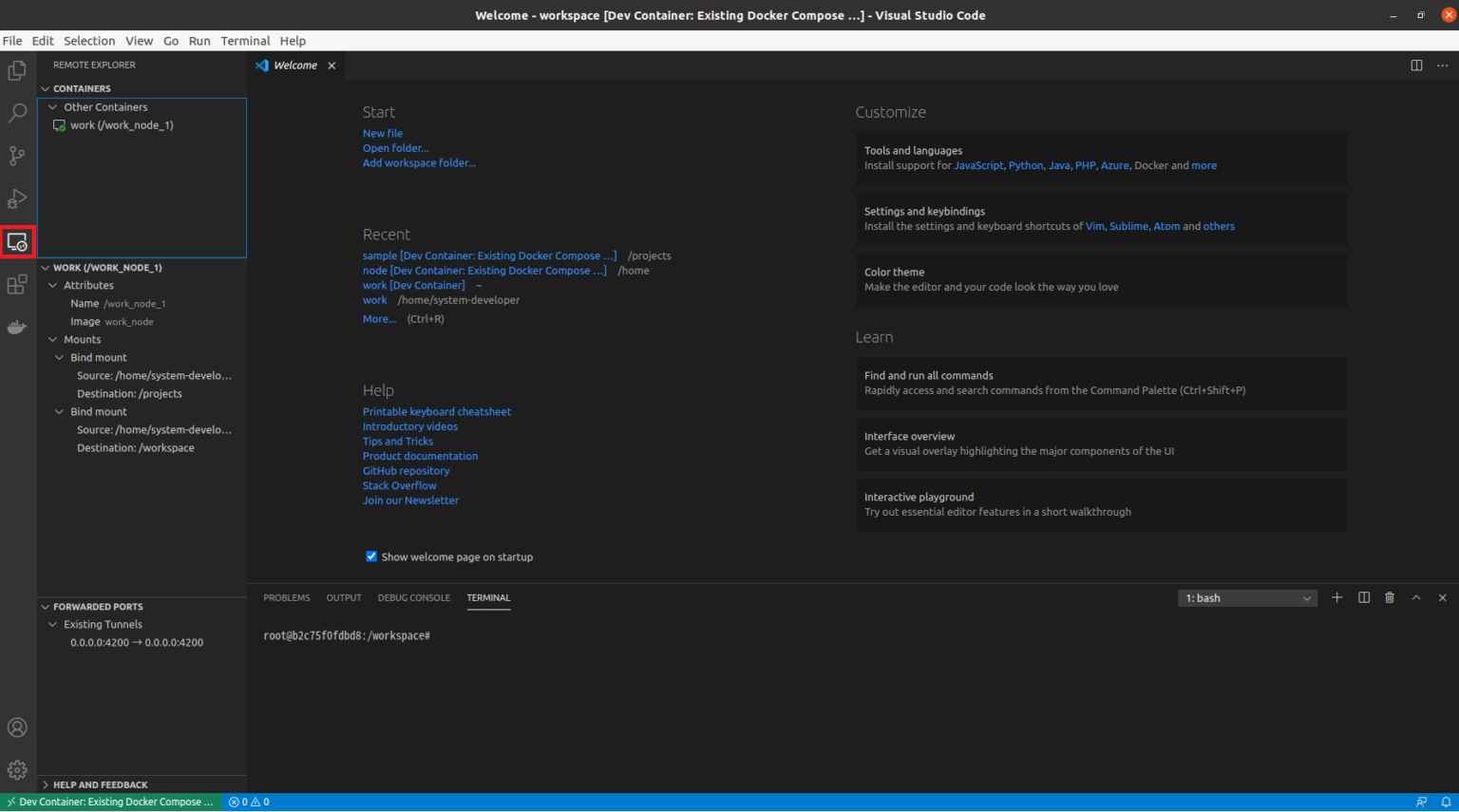Switch to the PROBLEMS panel tab

[x=286, y=597]
